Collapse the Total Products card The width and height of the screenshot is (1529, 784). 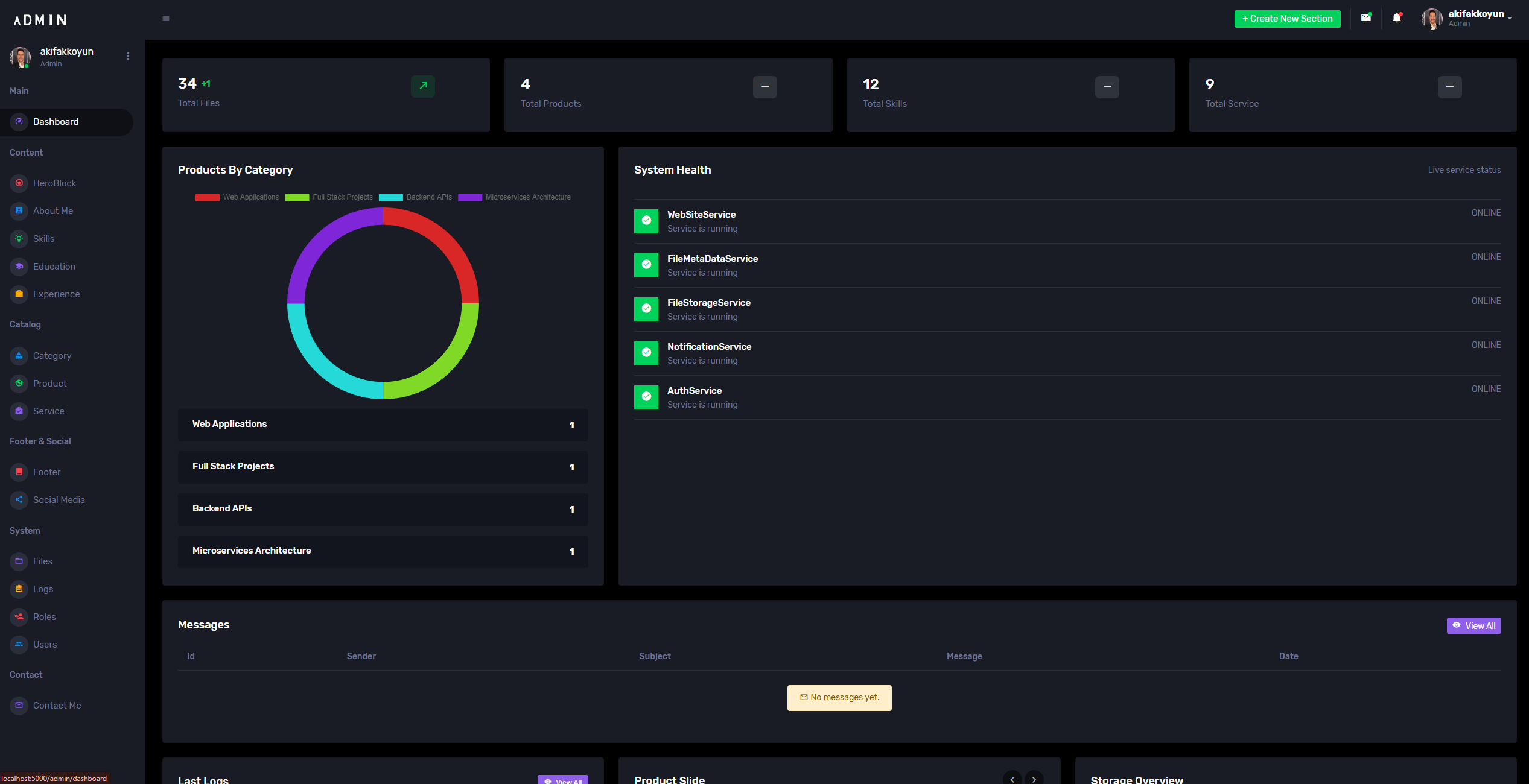coord(764,87)
